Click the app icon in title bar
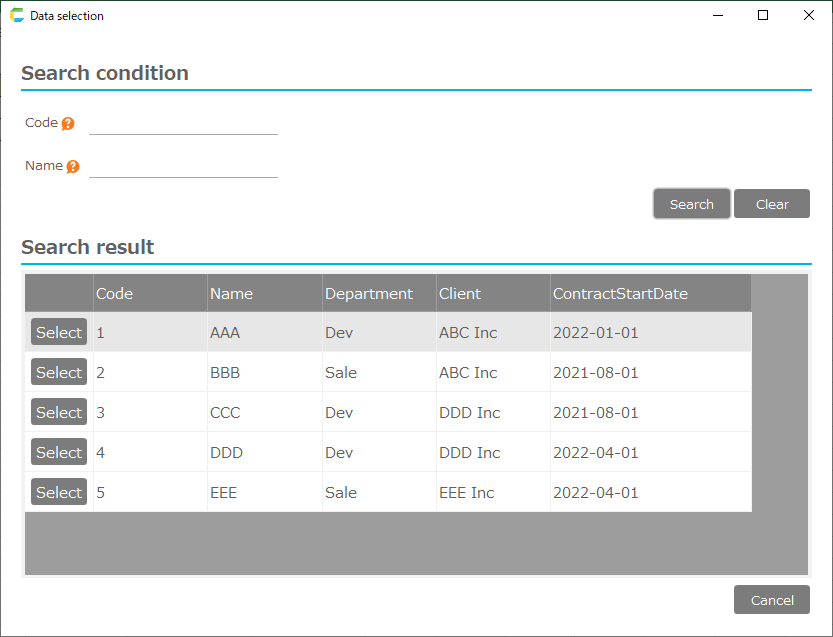833x637 pixels. click(x=16, y=16)
